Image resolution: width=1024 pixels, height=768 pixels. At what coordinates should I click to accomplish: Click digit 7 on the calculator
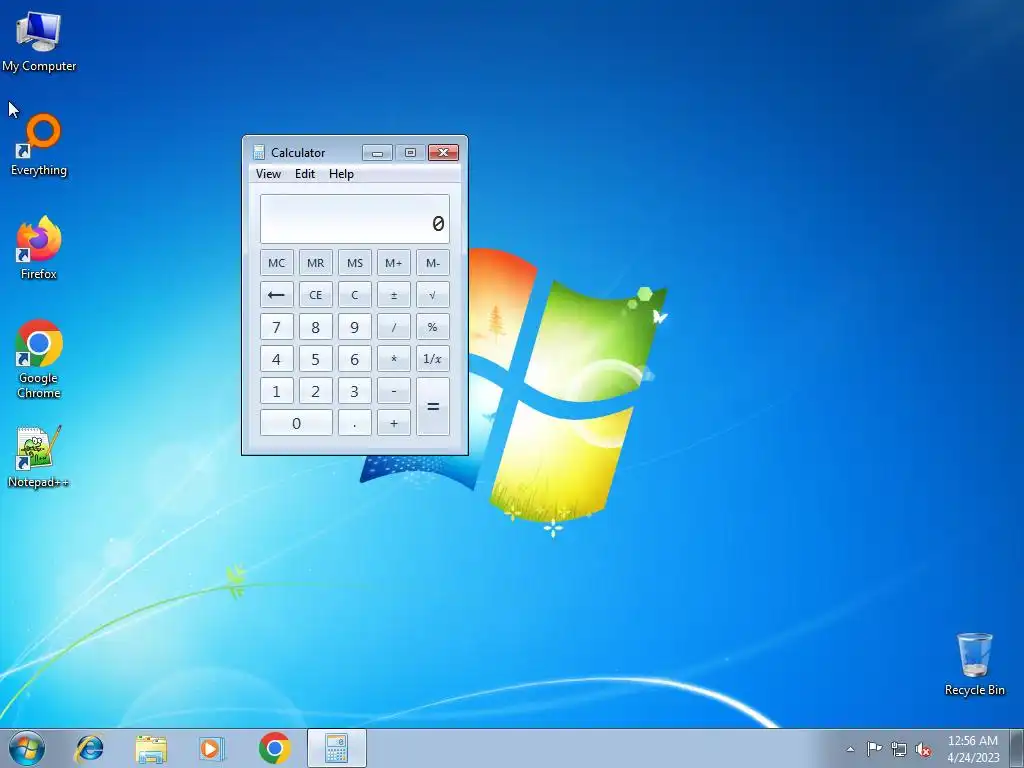coord(277,327)
